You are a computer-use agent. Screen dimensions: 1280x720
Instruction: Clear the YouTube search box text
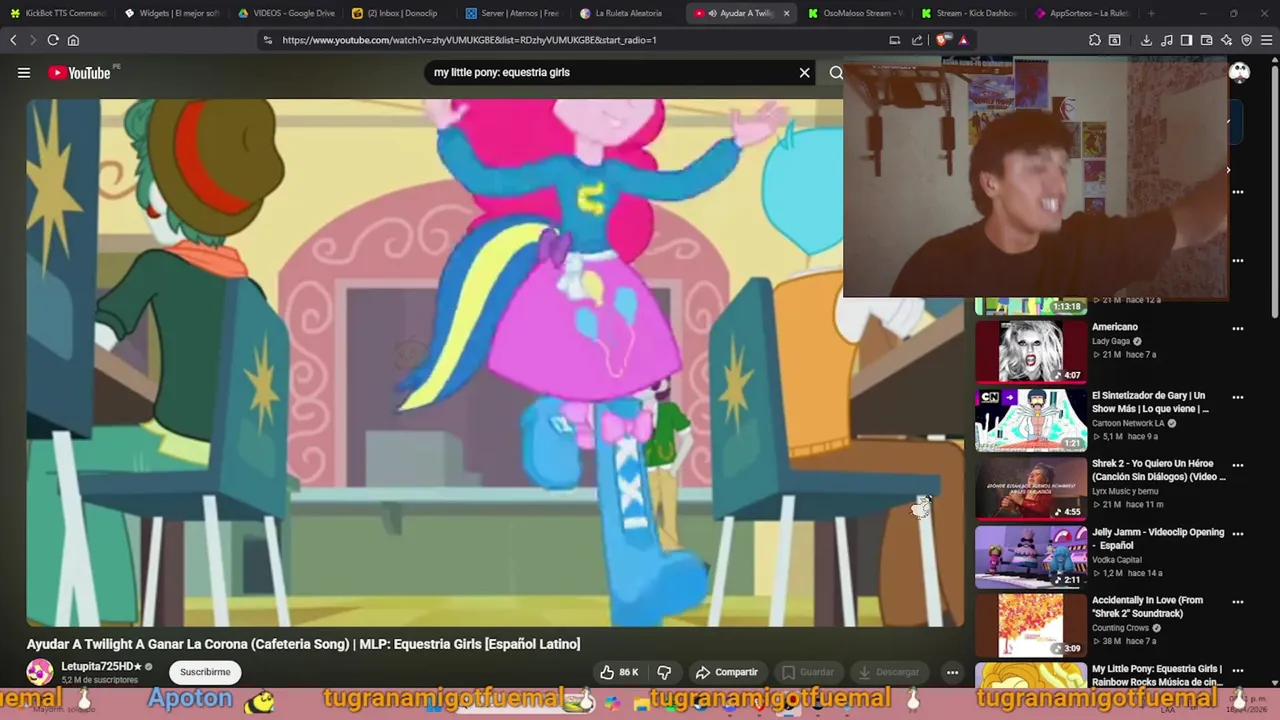(x=804, y=72)
